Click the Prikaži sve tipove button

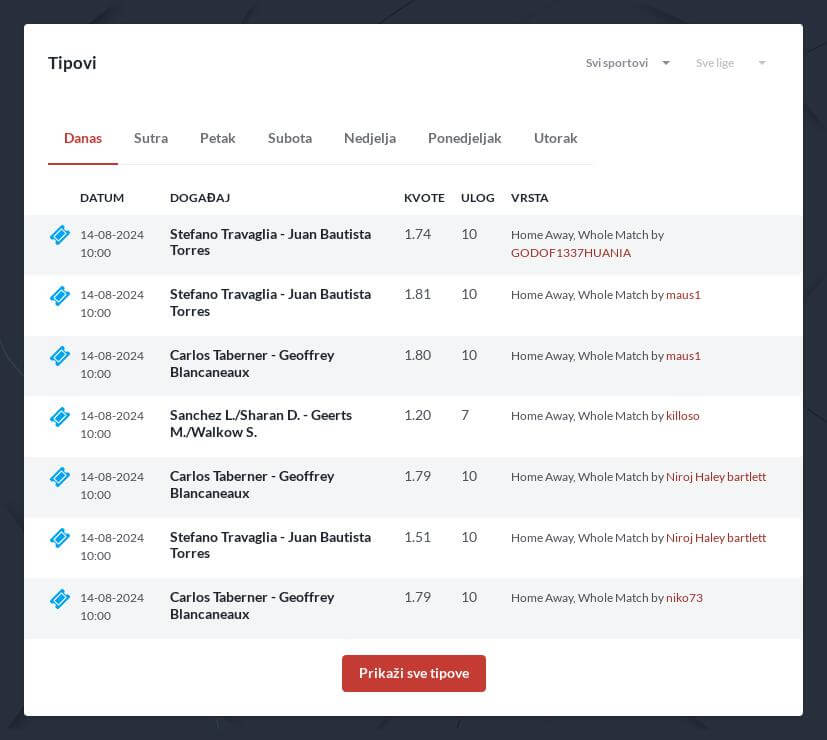click(x=414, y=673)
